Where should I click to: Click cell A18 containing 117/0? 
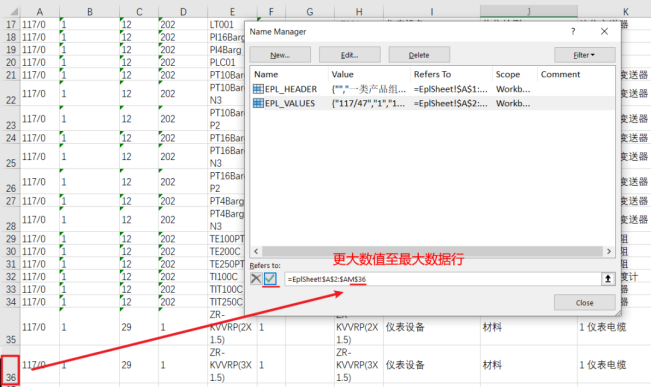click(40, 37)
